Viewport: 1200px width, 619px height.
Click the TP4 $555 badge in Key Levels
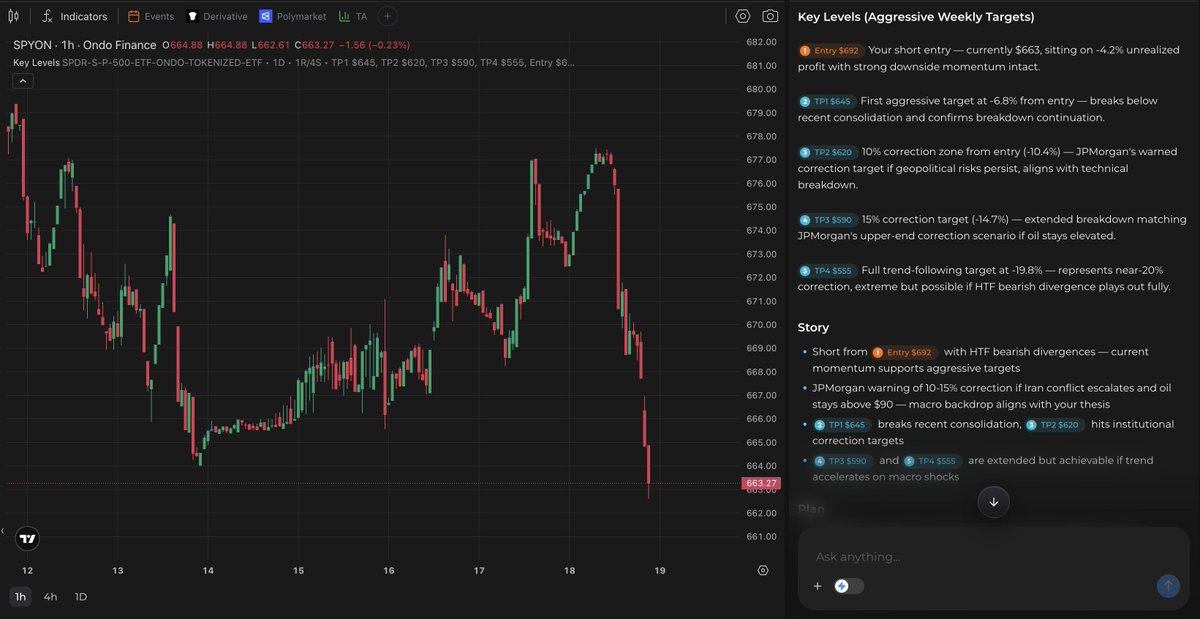[826, 271]
